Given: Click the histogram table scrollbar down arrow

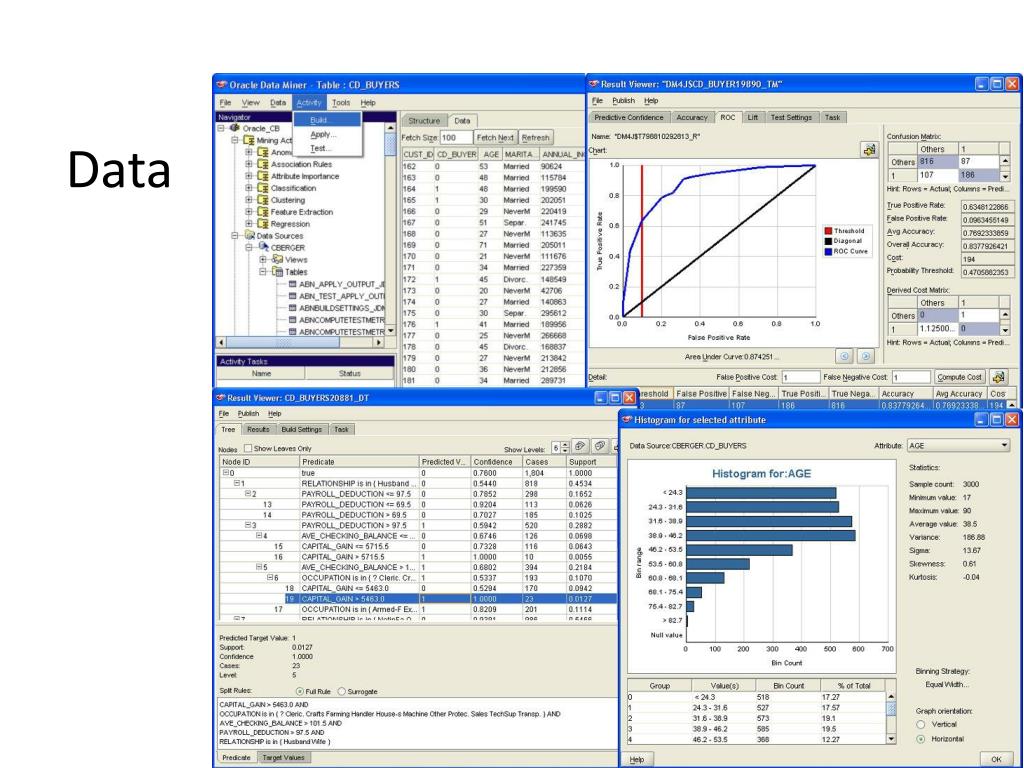Looking at the screenshot, I should [x=891, y=739].
